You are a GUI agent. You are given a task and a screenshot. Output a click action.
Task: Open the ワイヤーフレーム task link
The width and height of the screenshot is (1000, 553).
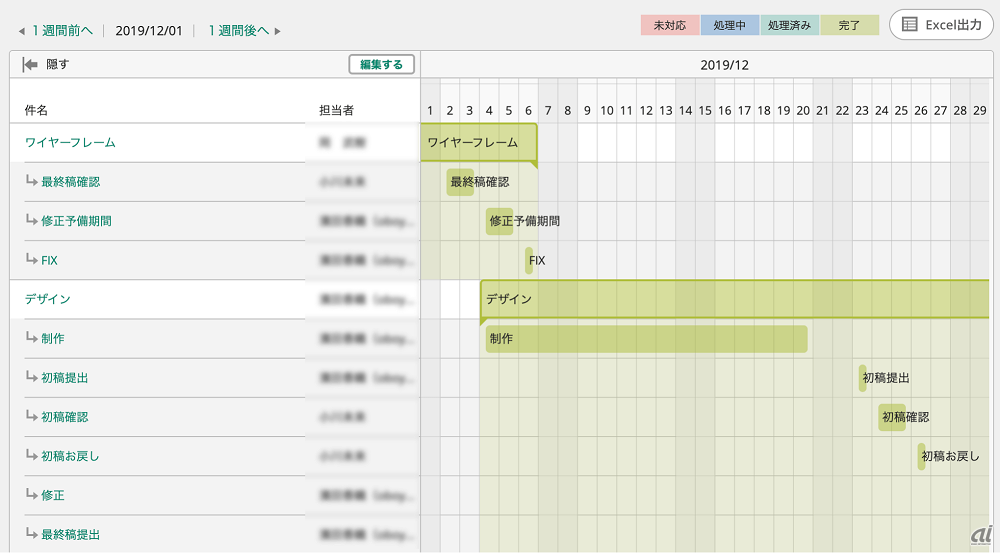(70, 142)
